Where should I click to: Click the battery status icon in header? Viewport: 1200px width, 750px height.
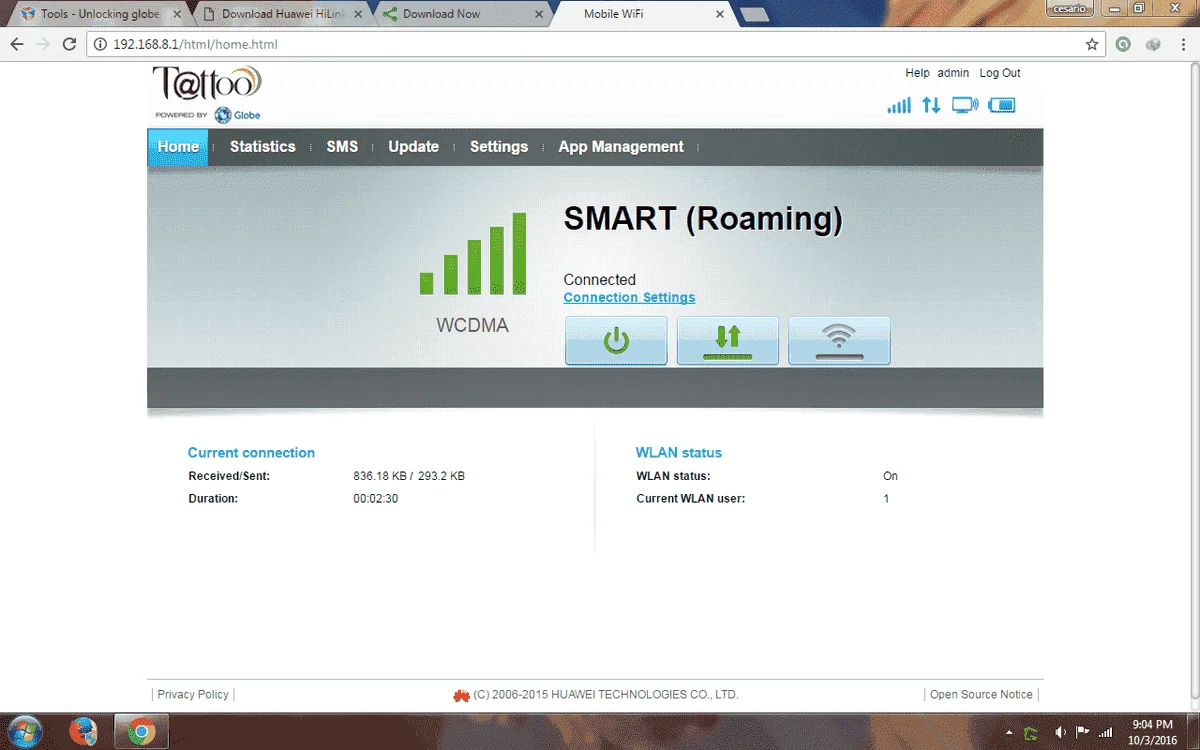(1002, 105)
